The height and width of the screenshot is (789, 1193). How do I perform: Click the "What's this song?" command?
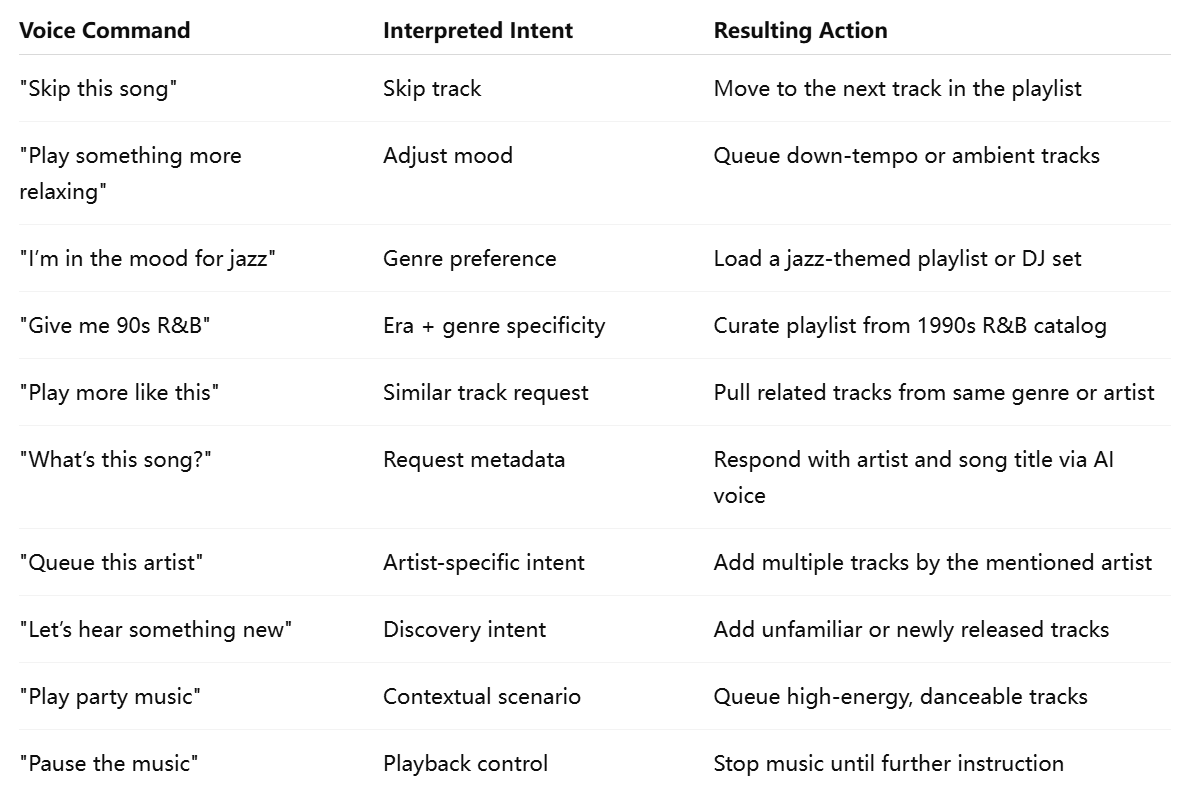[115, 460]
